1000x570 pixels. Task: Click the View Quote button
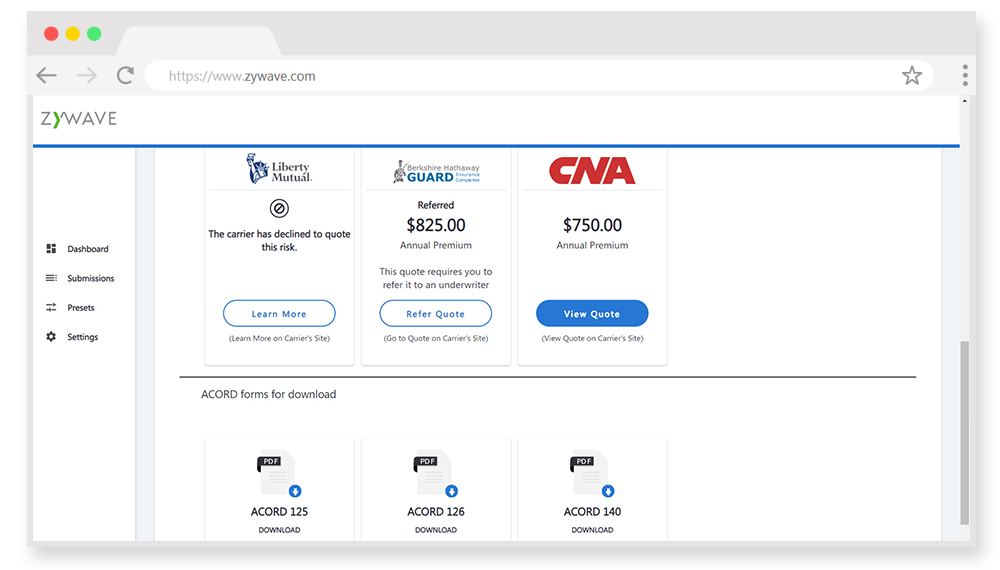coord(592,314)
